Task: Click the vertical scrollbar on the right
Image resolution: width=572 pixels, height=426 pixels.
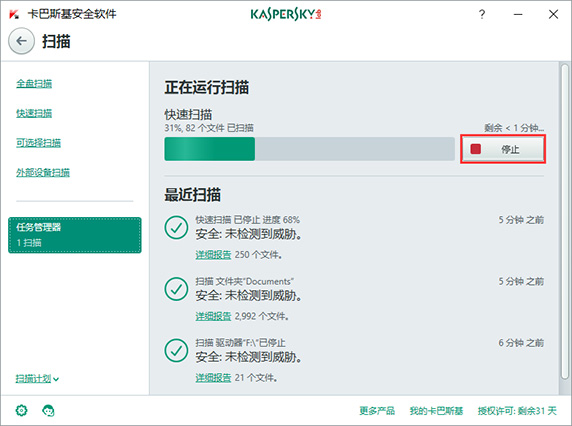Action: 564,222
